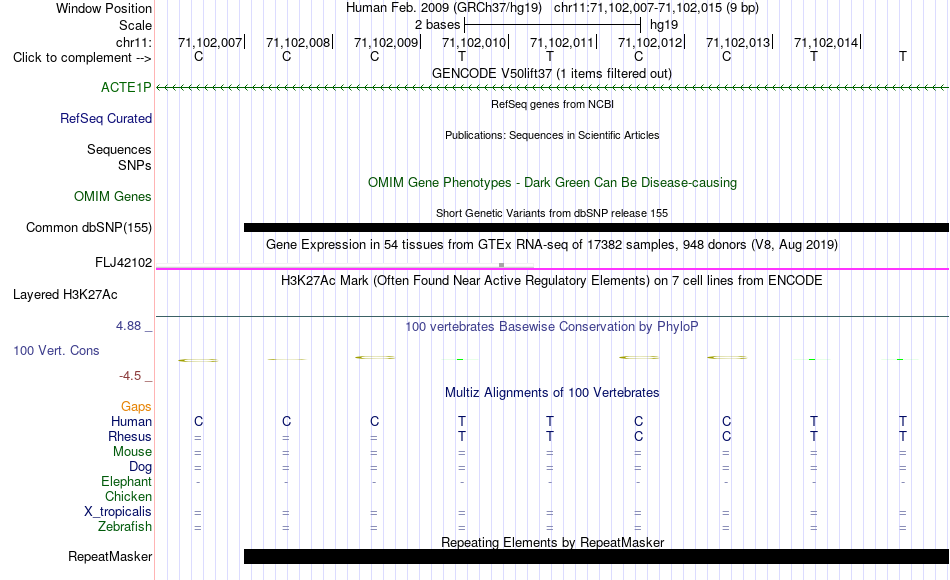The image size is (950, 580).
Task: Click the magenta FLJ42102 expression line
Action: [552, 268]
